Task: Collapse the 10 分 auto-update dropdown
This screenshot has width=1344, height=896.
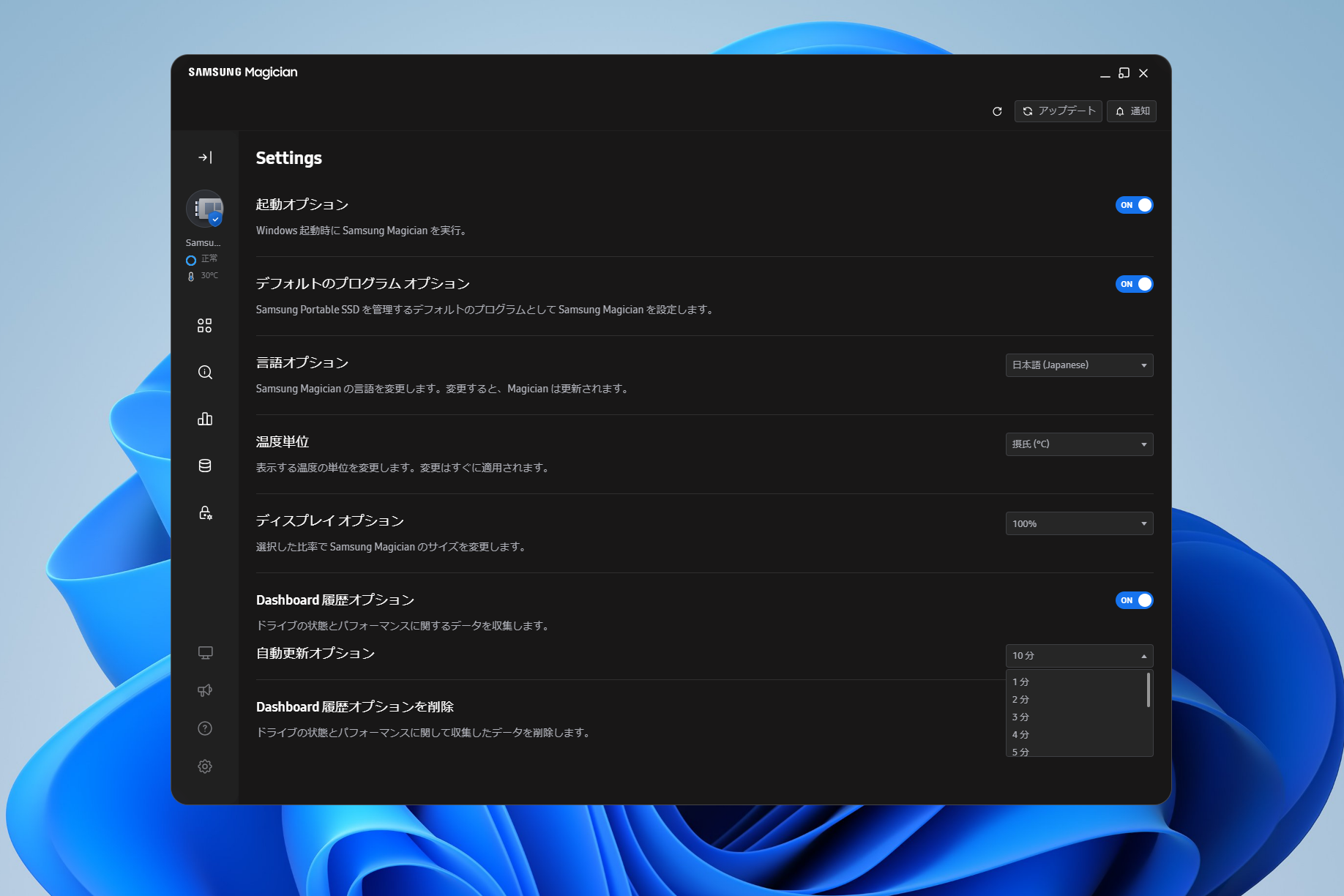Action: (1080, 656)
